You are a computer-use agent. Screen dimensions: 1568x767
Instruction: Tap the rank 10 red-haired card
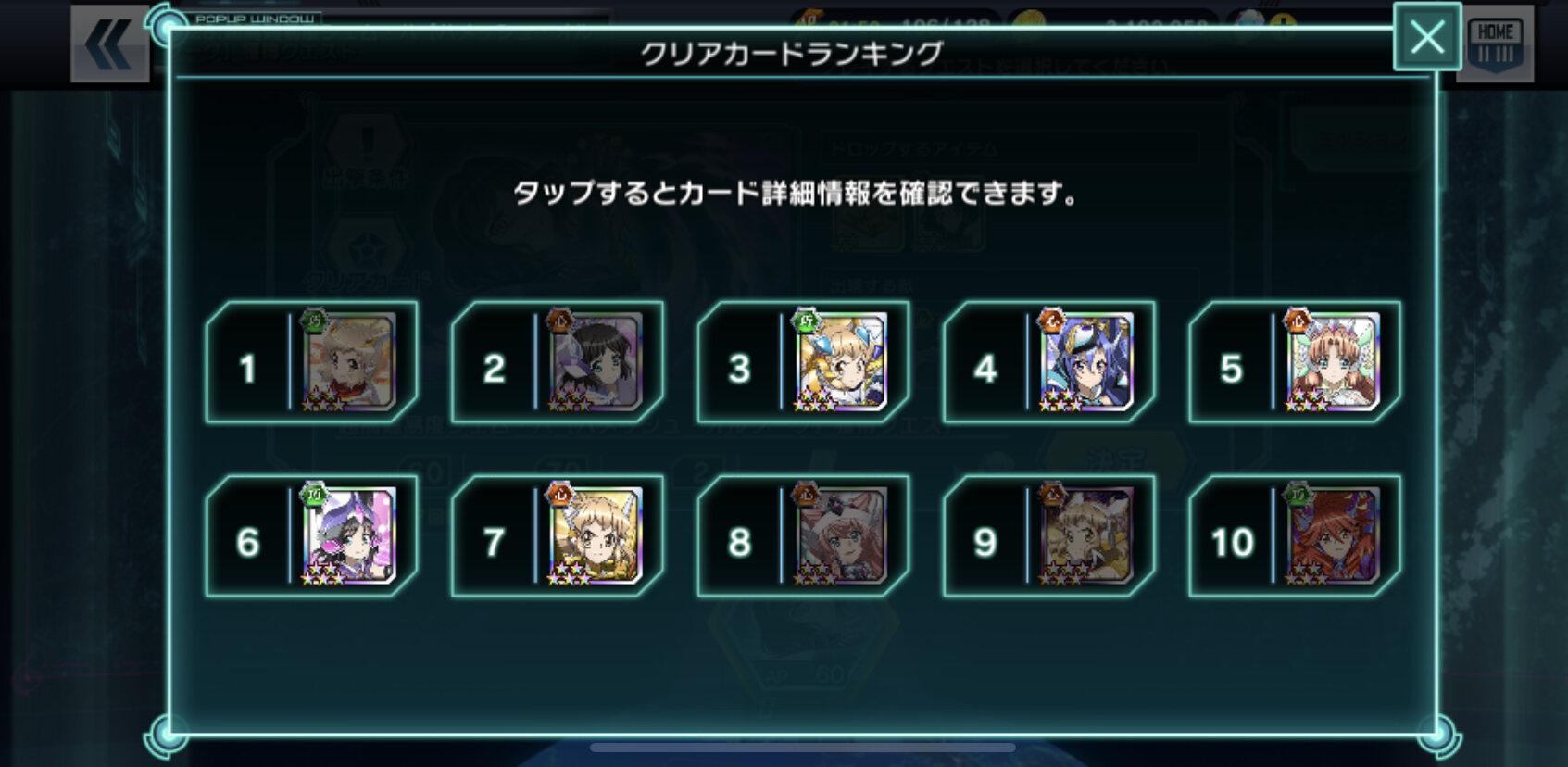point(1334,535)
